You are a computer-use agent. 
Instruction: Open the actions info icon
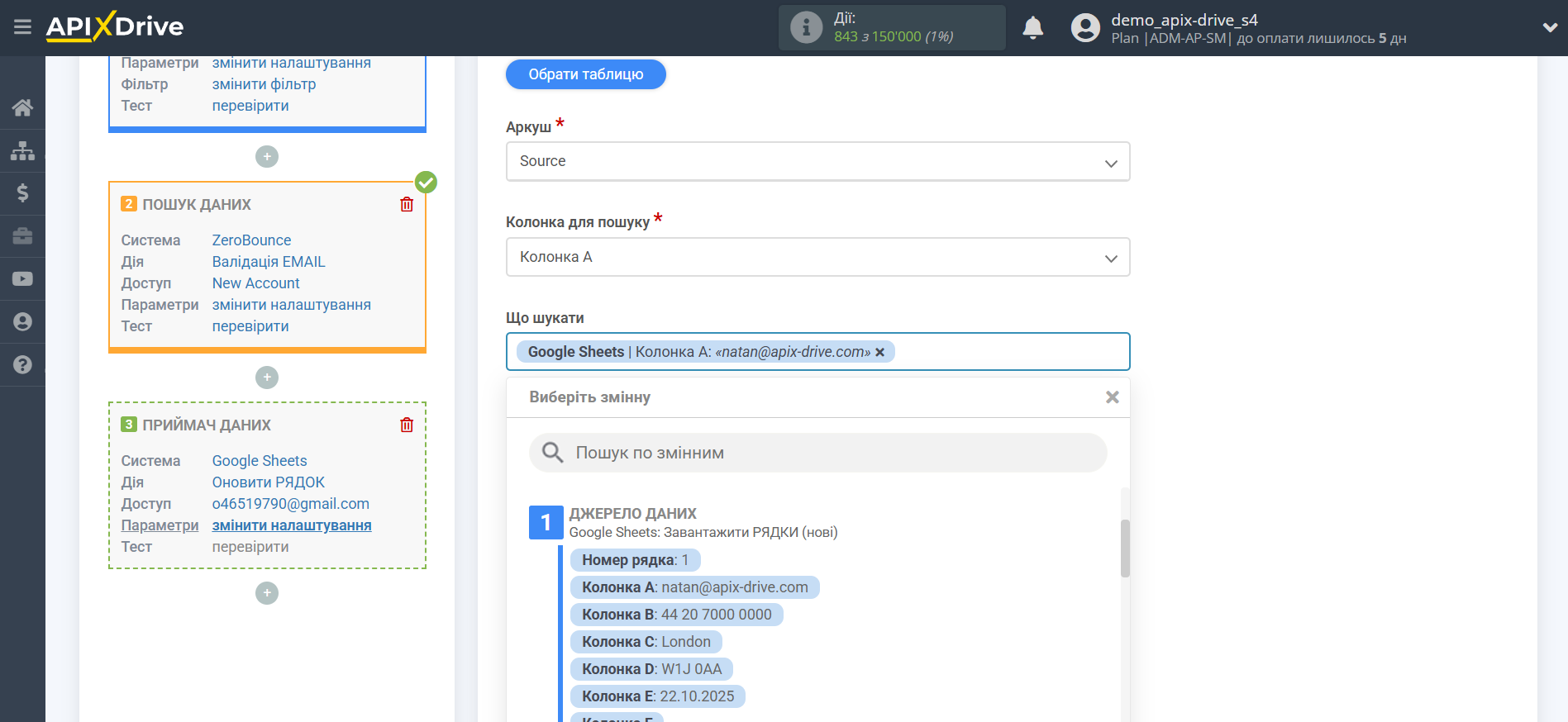click(x=806, y=27)
